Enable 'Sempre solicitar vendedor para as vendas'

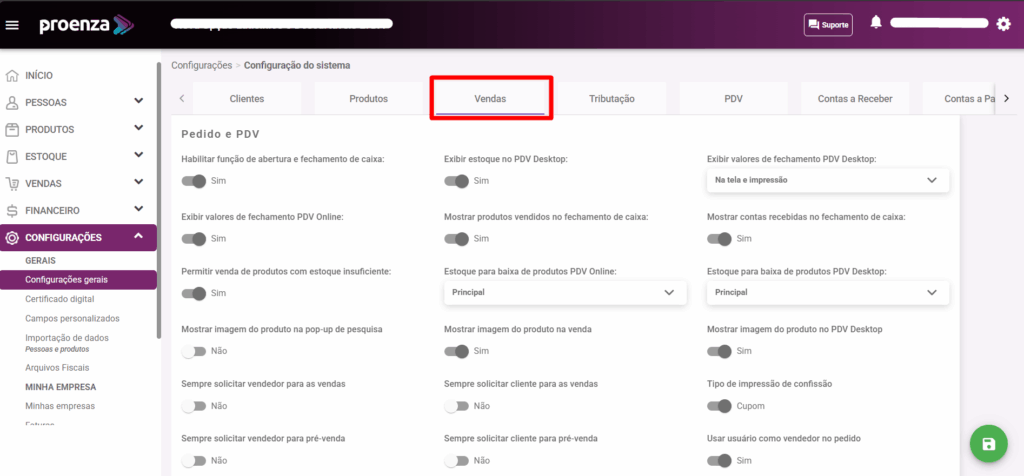pyautogui.click(x=194, y=406)
